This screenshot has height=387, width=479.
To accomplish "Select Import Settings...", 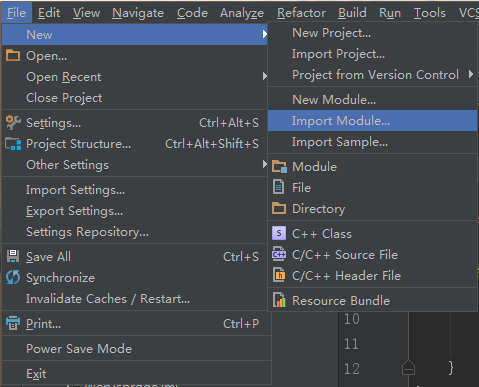I will pyautogui.click(x=135, y=190).
